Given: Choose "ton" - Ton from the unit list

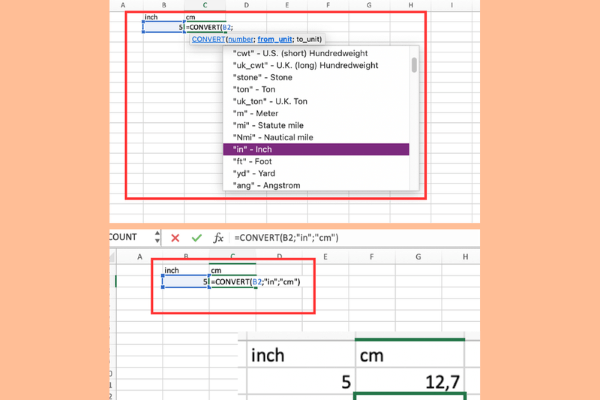Looking at the screenshot, I should pos(316,89).
